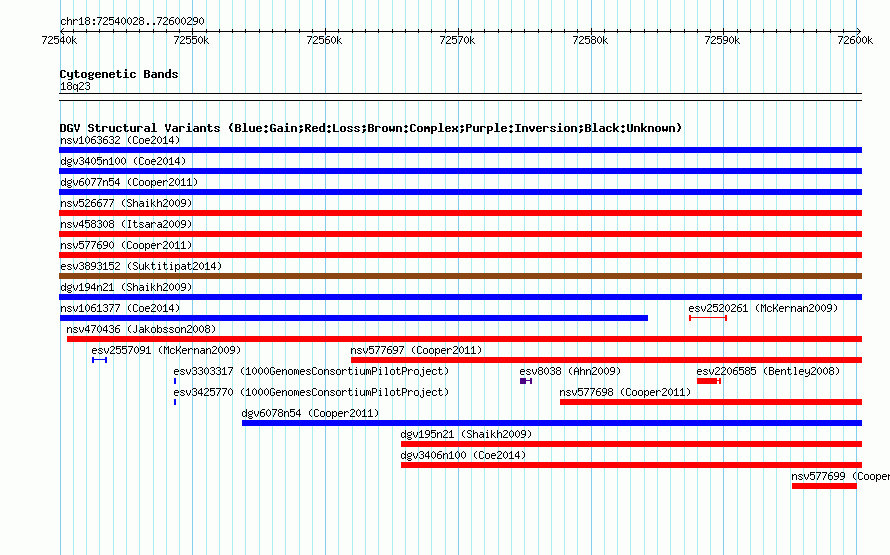Click the blue bar under dgv194n21
Viewport: 890px width, 555px height.
pyautogui.click(x=460, y=297)
